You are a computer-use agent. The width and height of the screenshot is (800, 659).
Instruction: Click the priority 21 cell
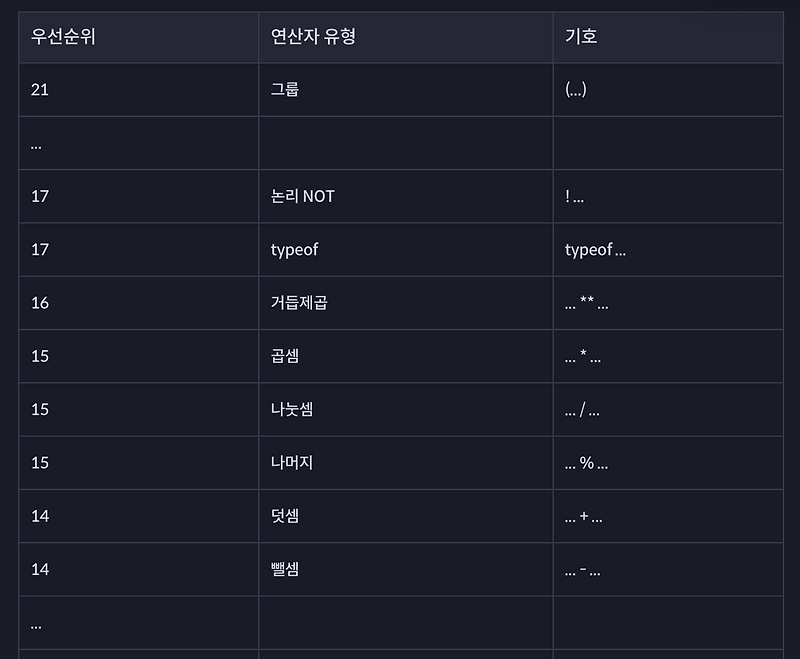click(x=138, y=90)
